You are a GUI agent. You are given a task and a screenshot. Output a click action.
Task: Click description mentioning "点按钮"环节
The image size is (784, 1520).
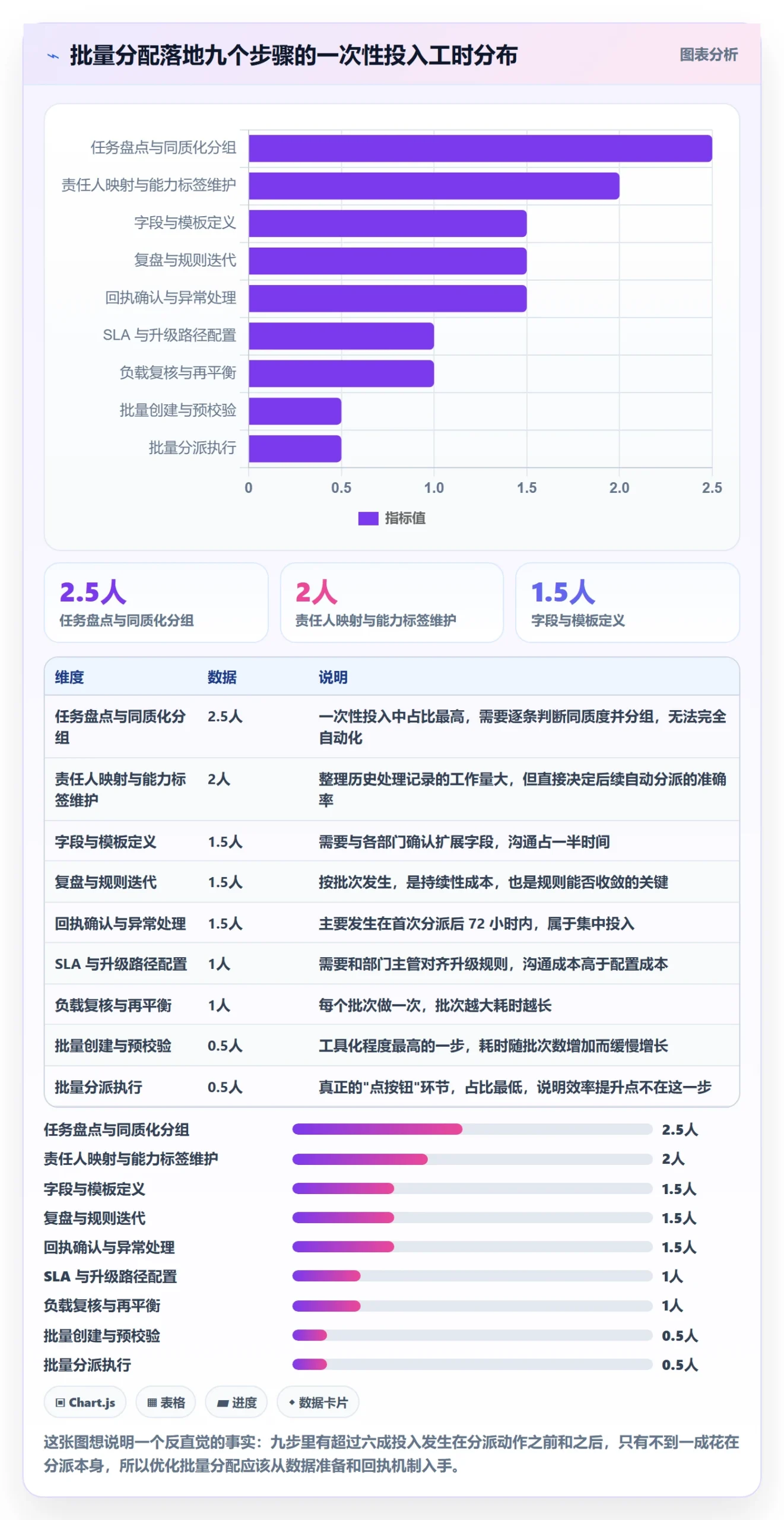click(x=515, y=1087)
